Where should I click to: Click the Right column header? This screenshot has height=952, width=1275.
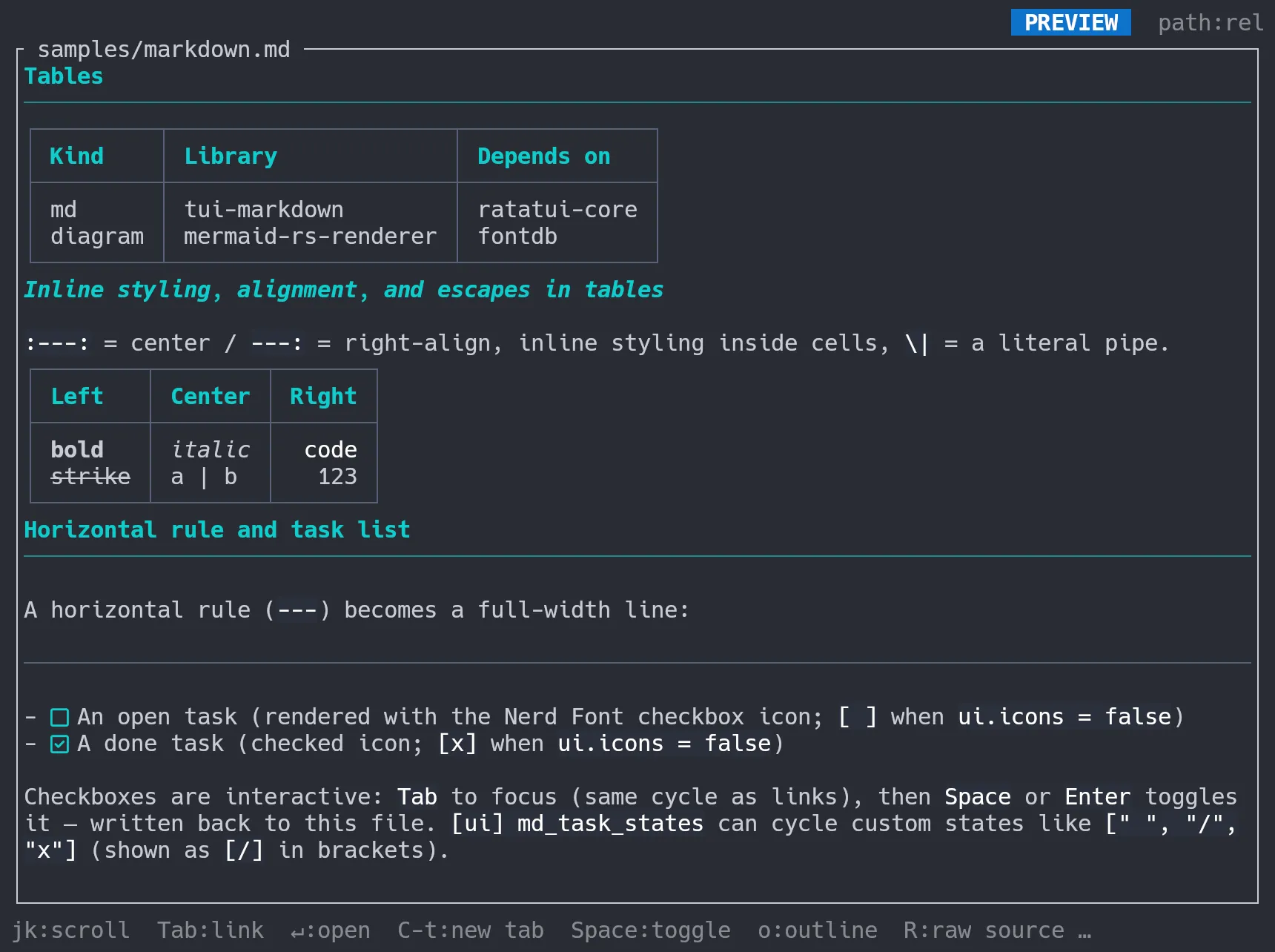coord(323,396)
